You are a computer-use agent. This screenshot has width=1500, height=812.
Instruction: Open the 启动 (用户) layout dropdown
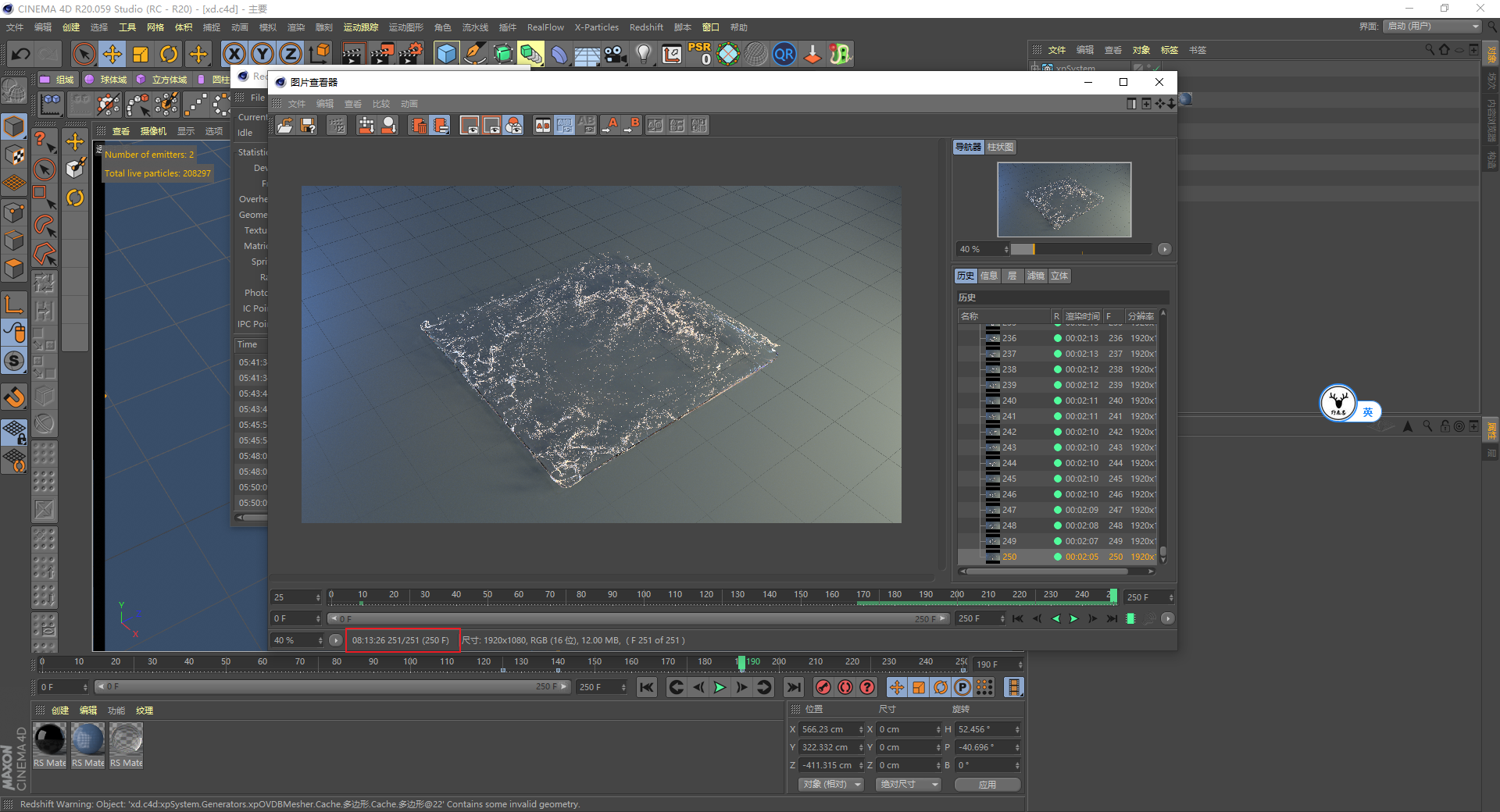[1433, 27]
